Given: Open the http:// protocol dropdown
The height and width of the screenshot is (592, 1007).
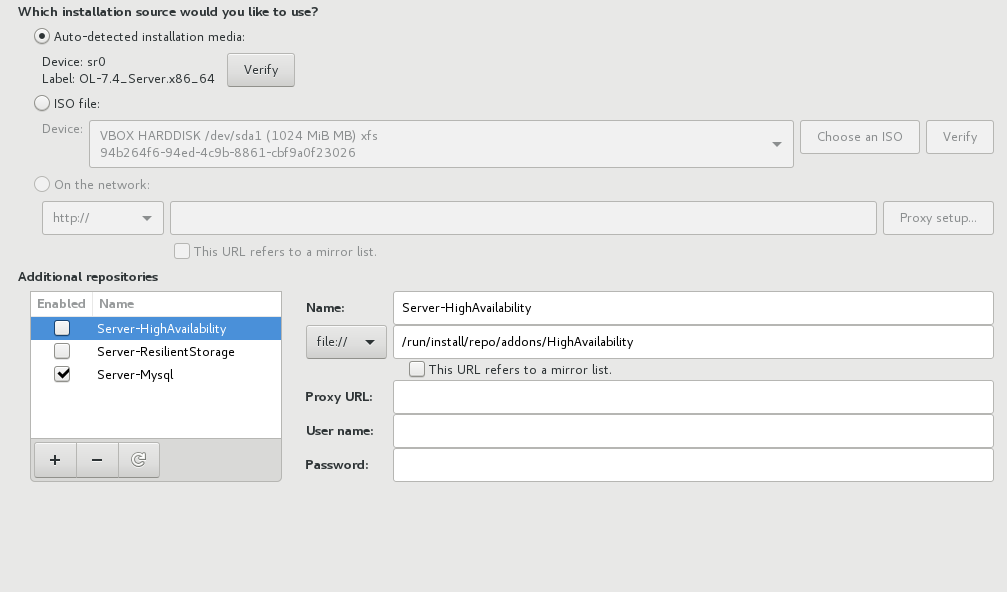Looking at the screenshot, I should click(103, 218).
